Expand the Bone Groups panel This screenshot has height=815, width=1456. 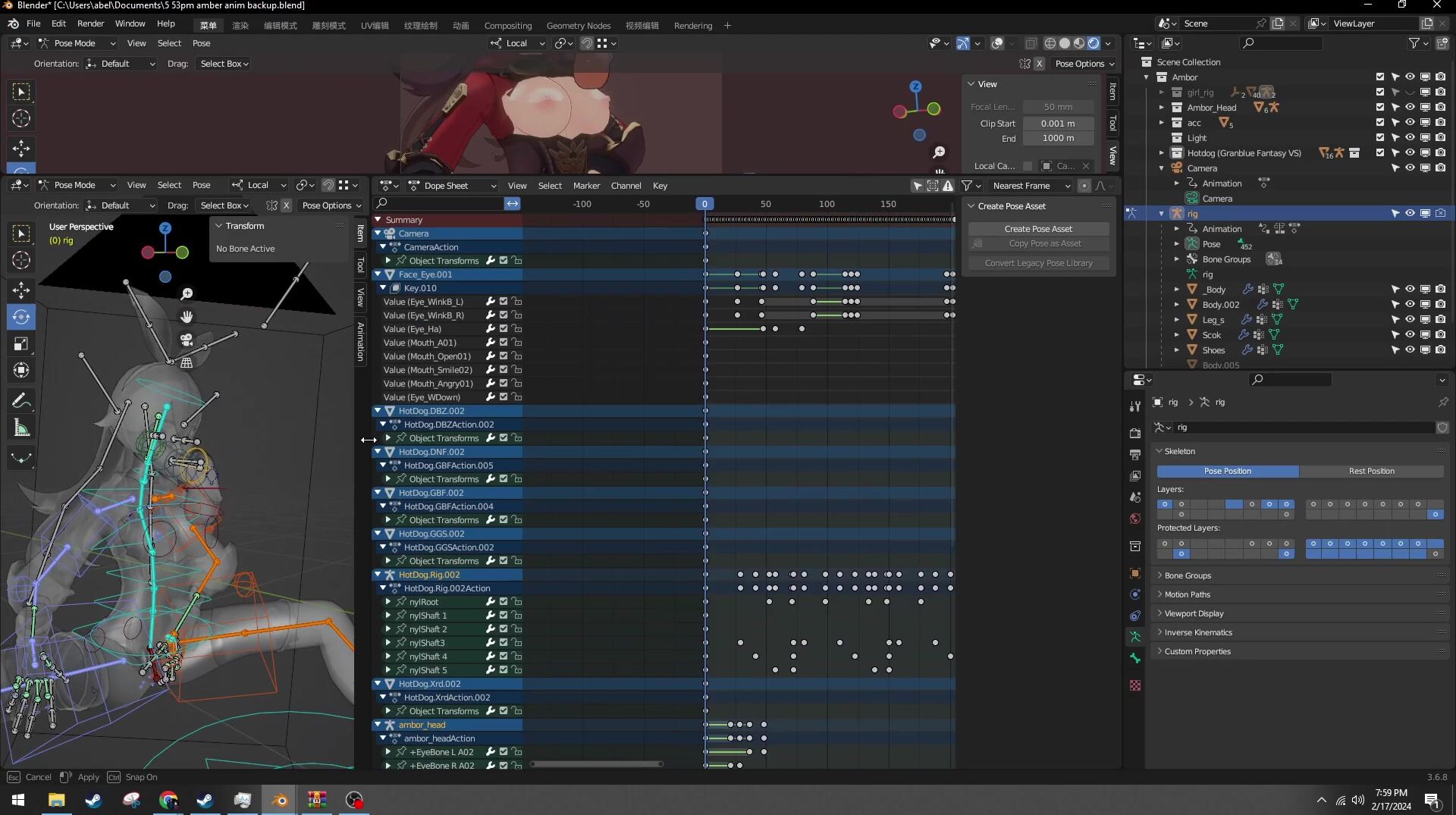tap(1188, 575)
